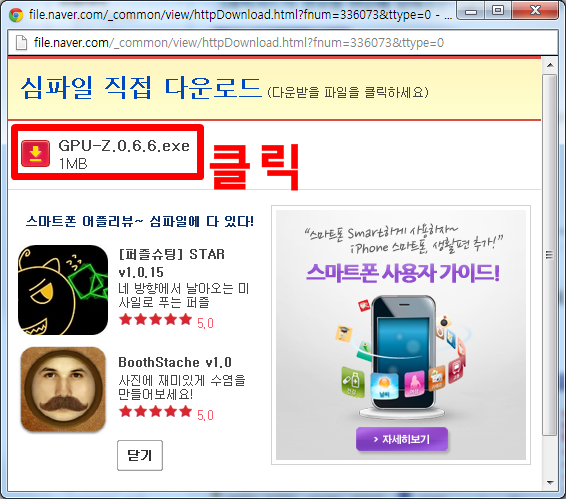Click the scrollbar down arrow

click(x=550, y=482)
